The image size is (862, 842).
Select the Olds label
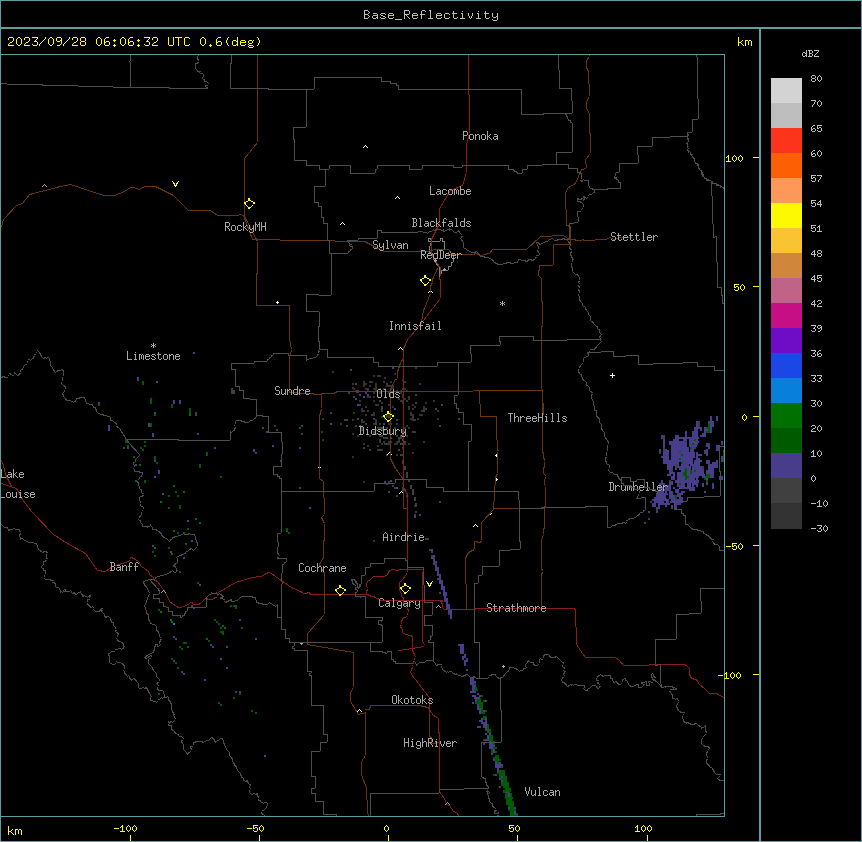click(x=388, y=394)
